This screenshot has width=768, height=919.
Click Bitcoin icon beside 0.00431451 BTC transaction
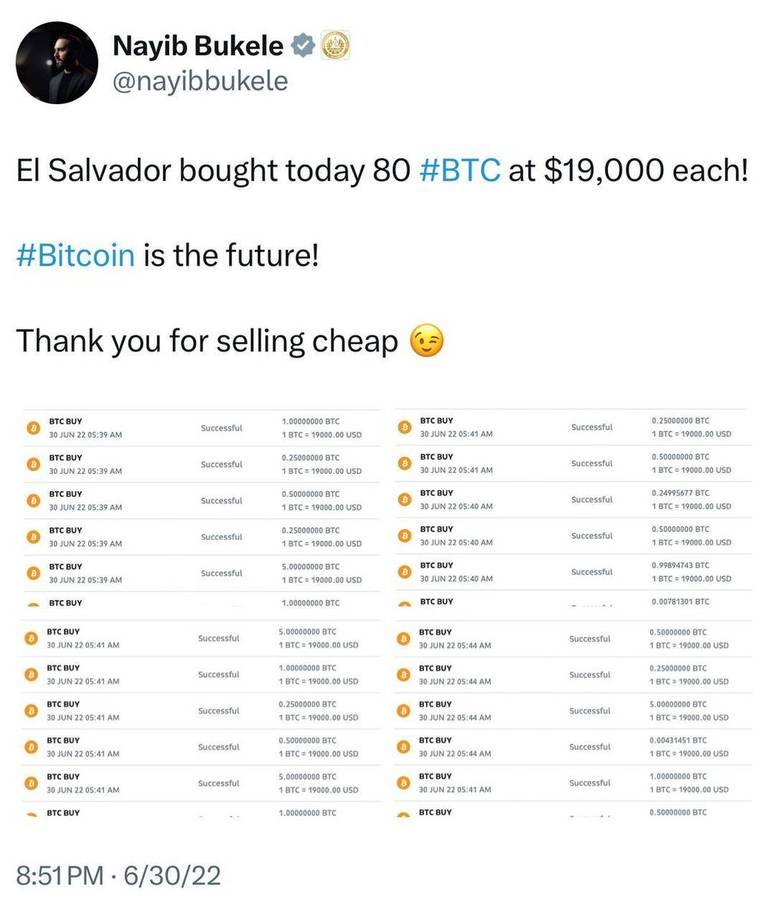[403, 747]
